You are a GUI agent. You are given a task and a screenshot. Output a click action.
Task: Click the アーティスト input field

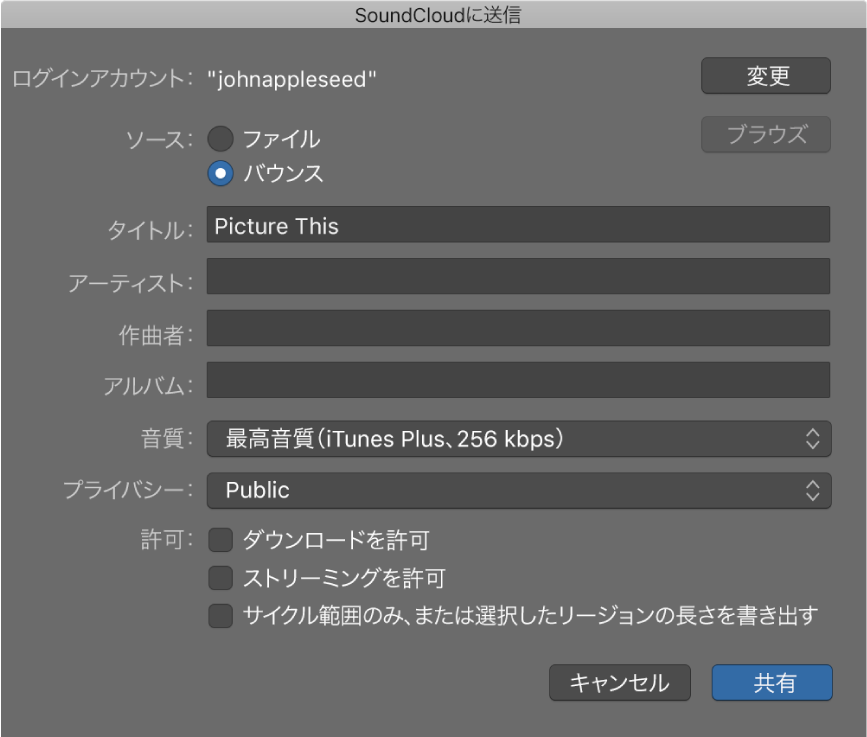[x=518, y=276]
